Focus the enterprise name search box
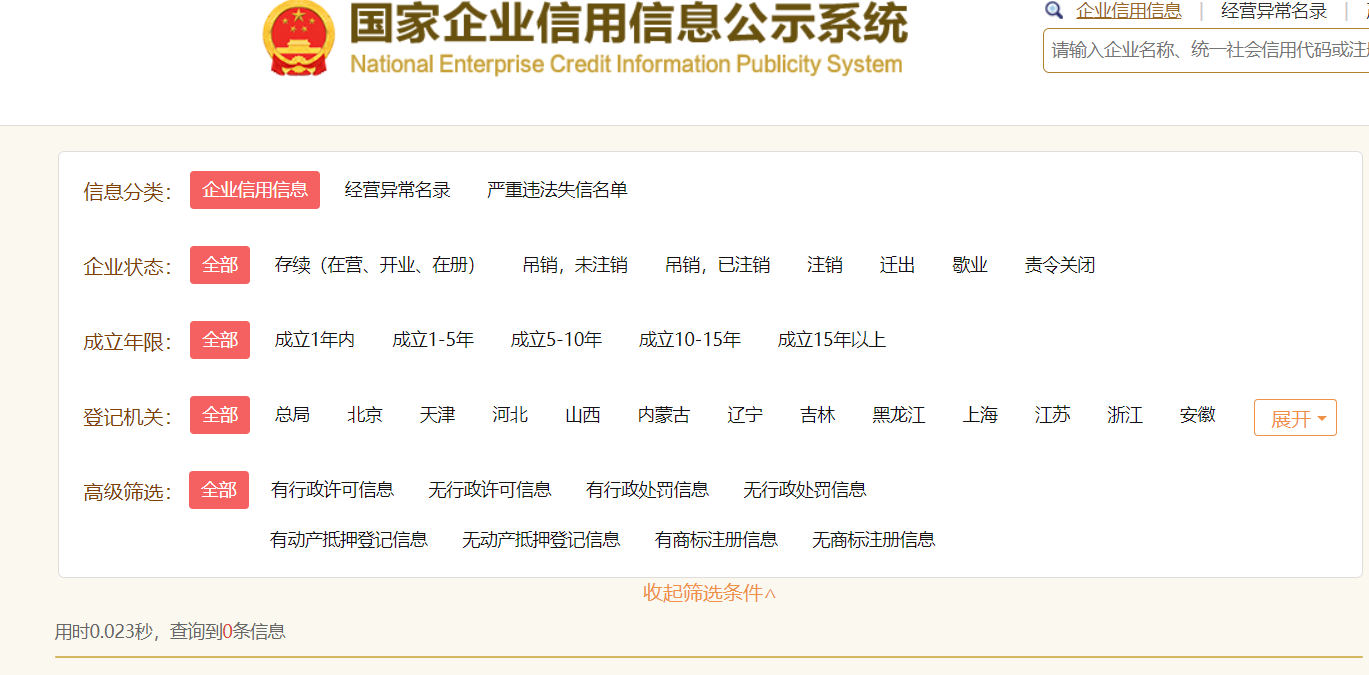Viewport: 1369px width, 675px height. pos(1206,50)
